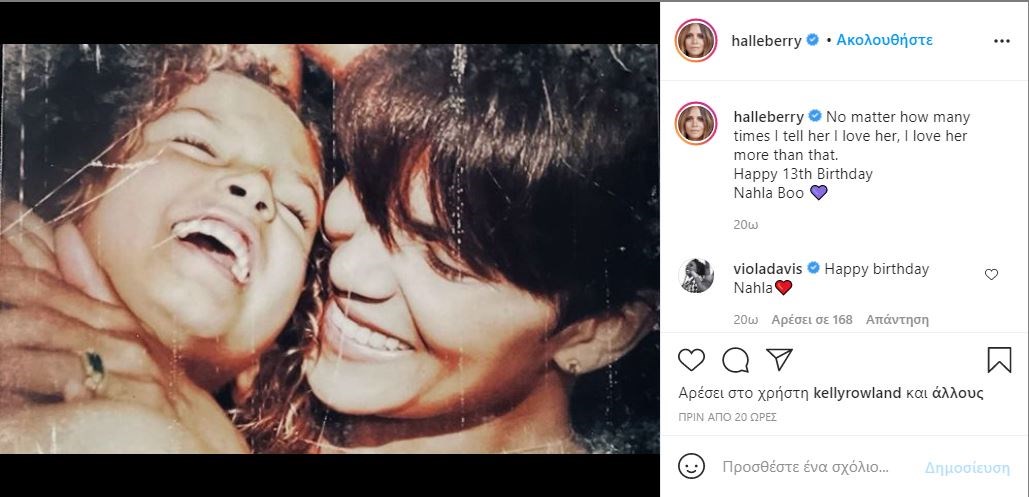Open the emoji picker smiley icon
Screen dimensions: 1029x497
[691, 466]
